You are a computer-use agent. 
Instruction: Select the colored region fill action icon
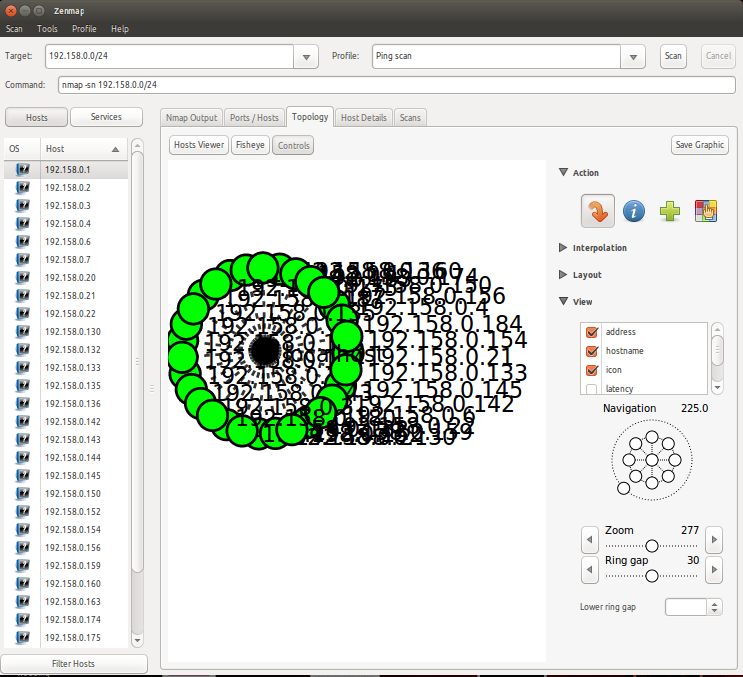pyautogui.click(x=706, y=211)
